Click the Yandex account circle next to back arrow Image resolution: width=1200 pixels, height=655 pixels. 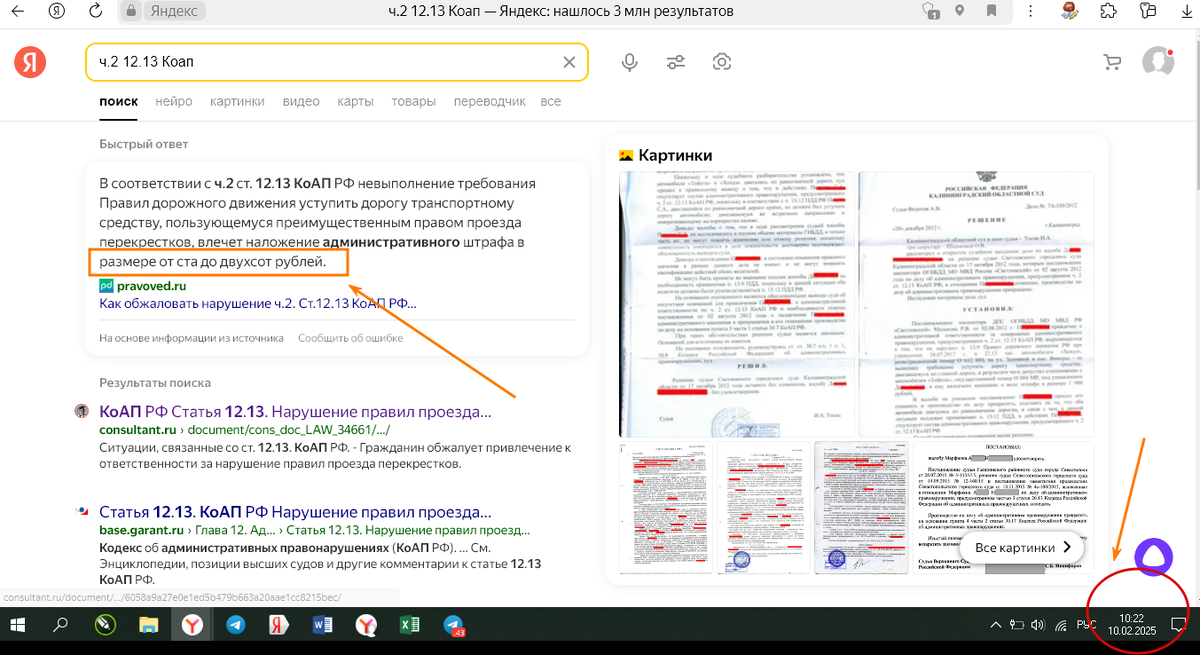[x=57, y=11]
